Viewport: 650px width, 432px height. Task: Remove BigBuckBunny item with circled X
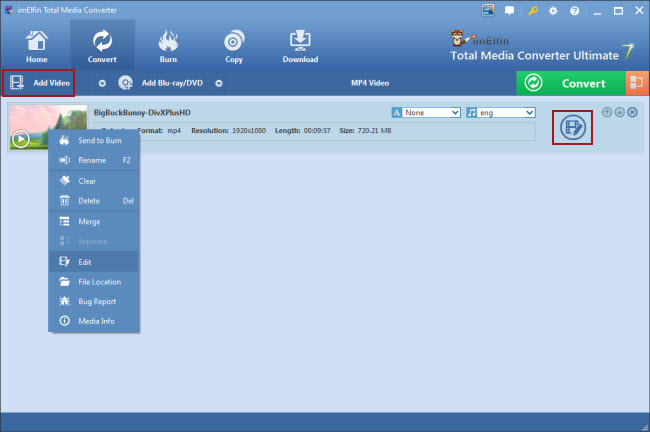click(632, 112)
